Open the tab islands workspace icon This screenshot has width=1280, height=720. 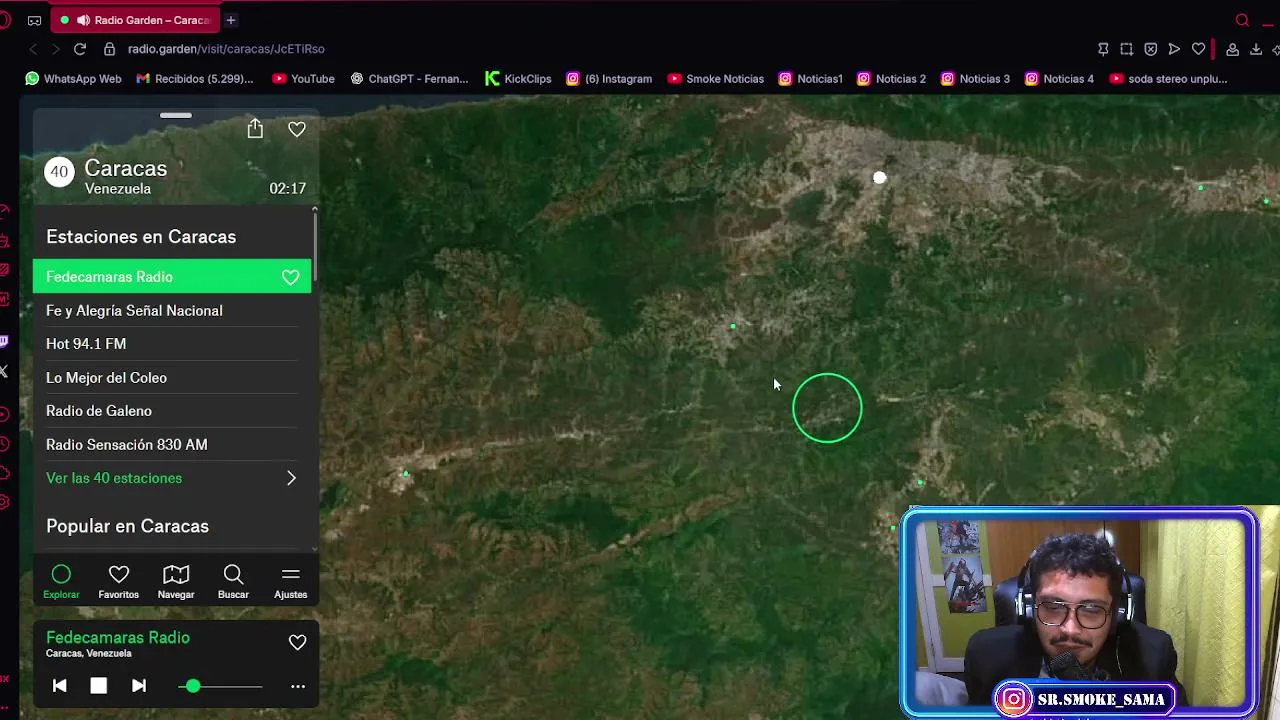point(34,20)
